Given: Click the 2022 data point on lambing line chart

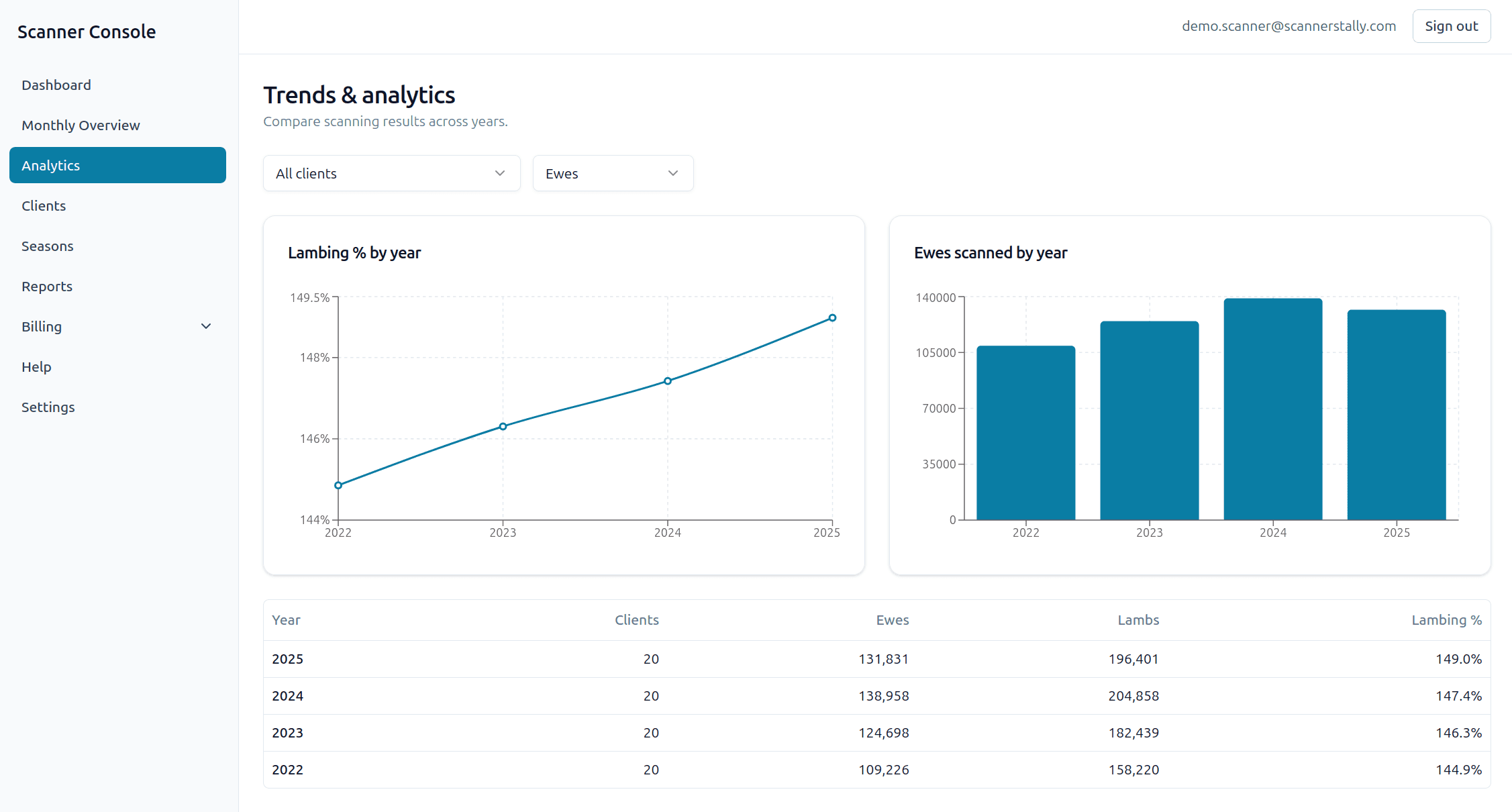Looking at the screenshot, I should pos(338,485).
